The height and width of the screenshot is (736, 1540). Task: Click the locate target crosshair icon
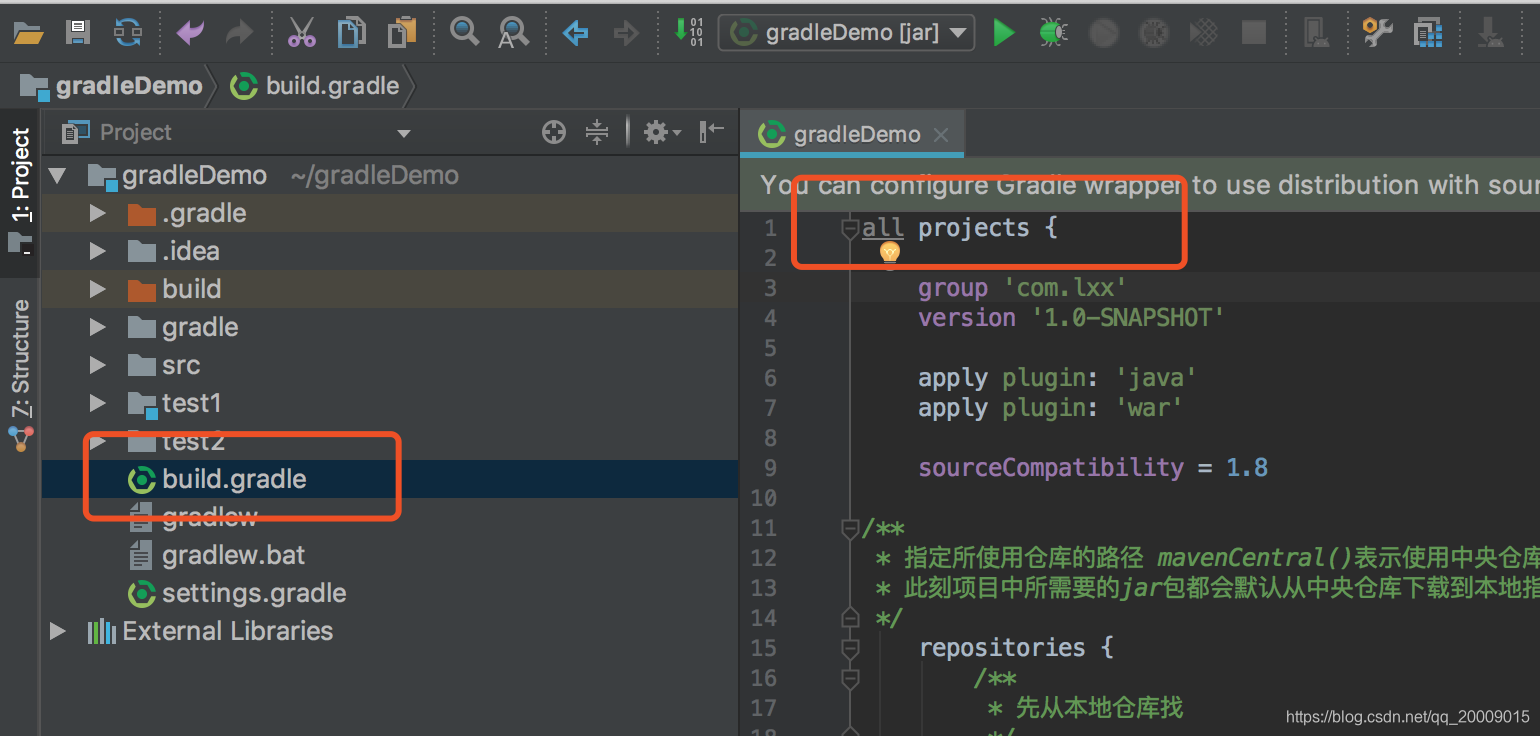point(553,132)
